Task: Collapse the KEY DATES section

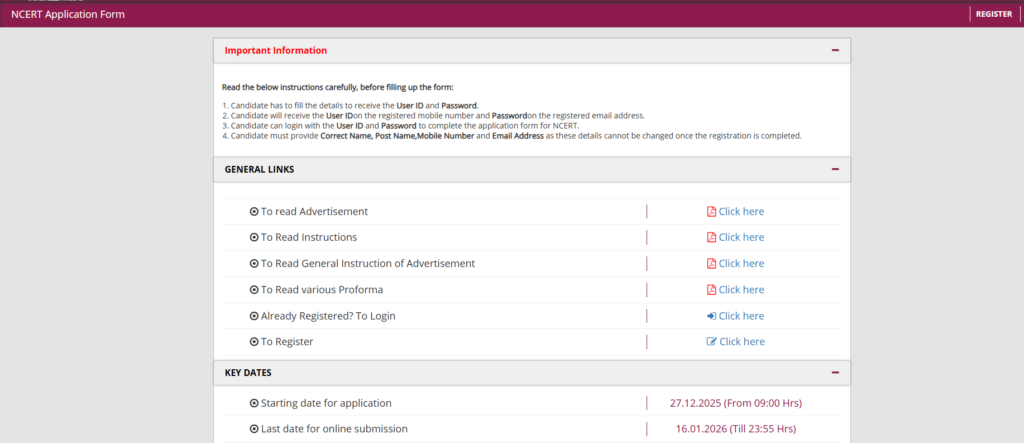Action: (x=835, y=373)
